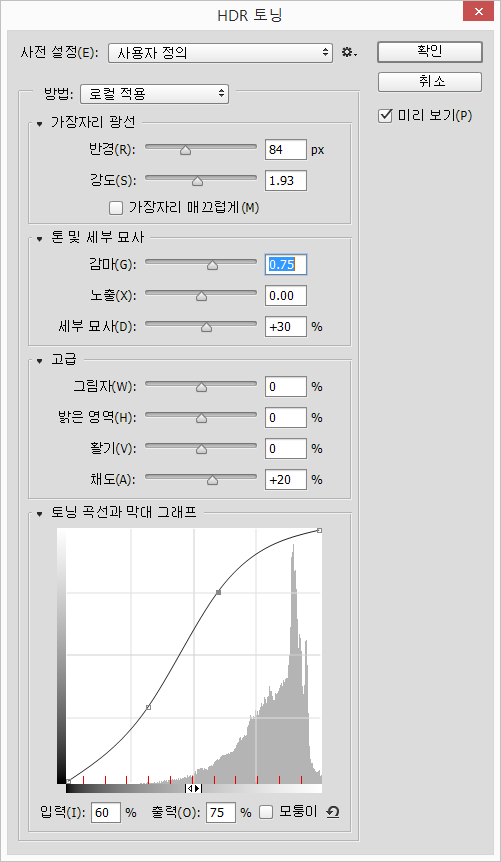Click the 밝은 영역(H) percent input field
This screenshot has width=501, height=862.
pos(285,417)
